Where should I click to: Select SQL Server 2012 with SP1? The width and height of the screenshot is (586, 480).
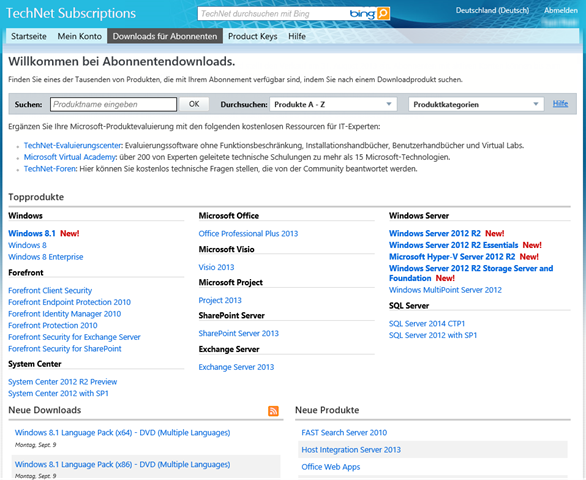[x=433, y=335]
